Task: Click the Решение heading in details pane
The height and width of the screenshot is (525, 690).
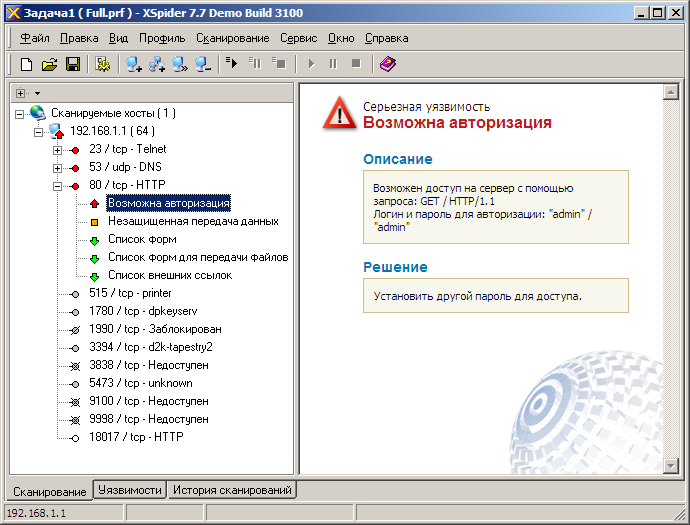Action: click(395, 267)
